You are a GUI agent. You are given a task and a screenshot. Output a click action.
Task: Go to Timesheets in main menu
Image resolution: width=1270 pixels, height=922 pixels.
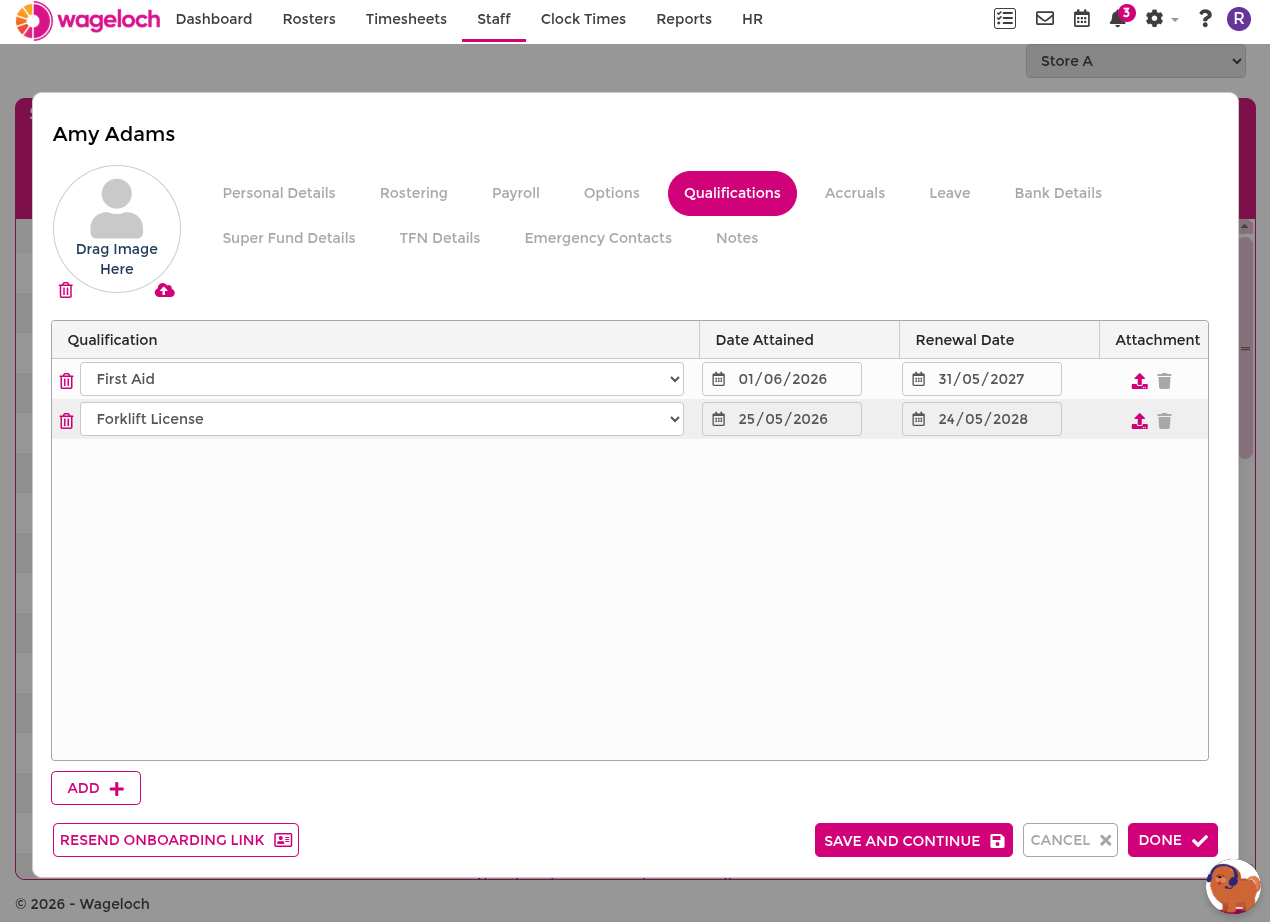406,19
